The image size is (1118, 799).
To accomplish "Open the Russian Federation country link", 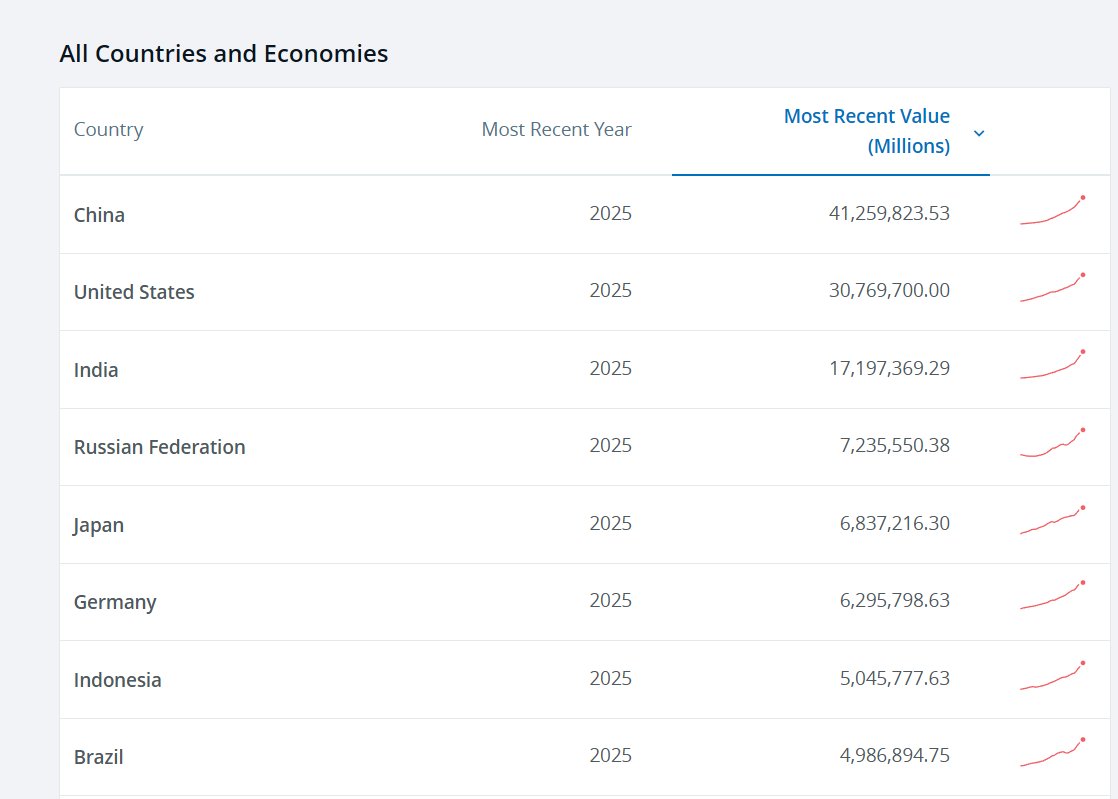I will click(x=160, y=447).
